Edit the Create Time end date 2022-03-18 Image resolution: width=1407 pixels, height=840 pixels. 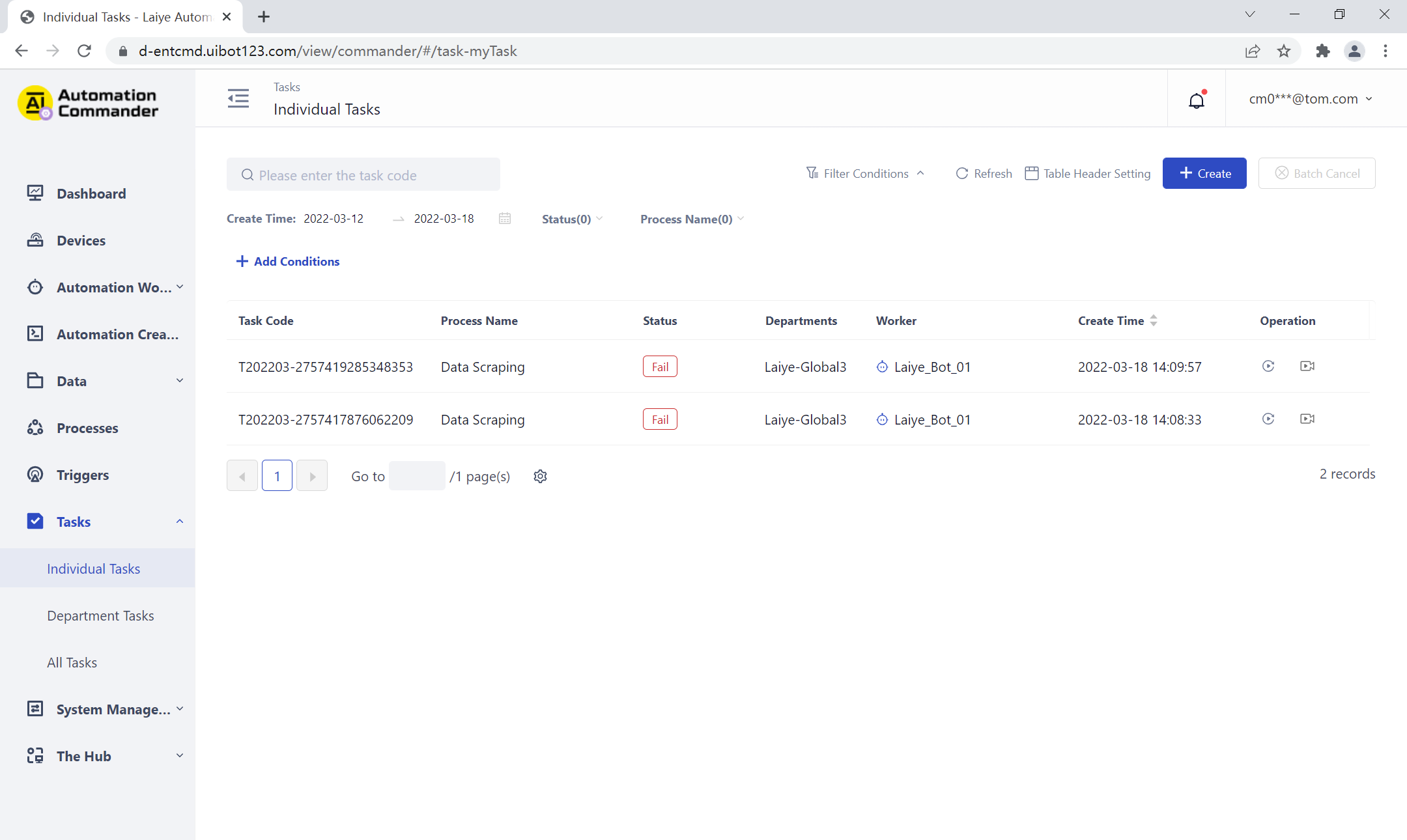coord(444,219)
